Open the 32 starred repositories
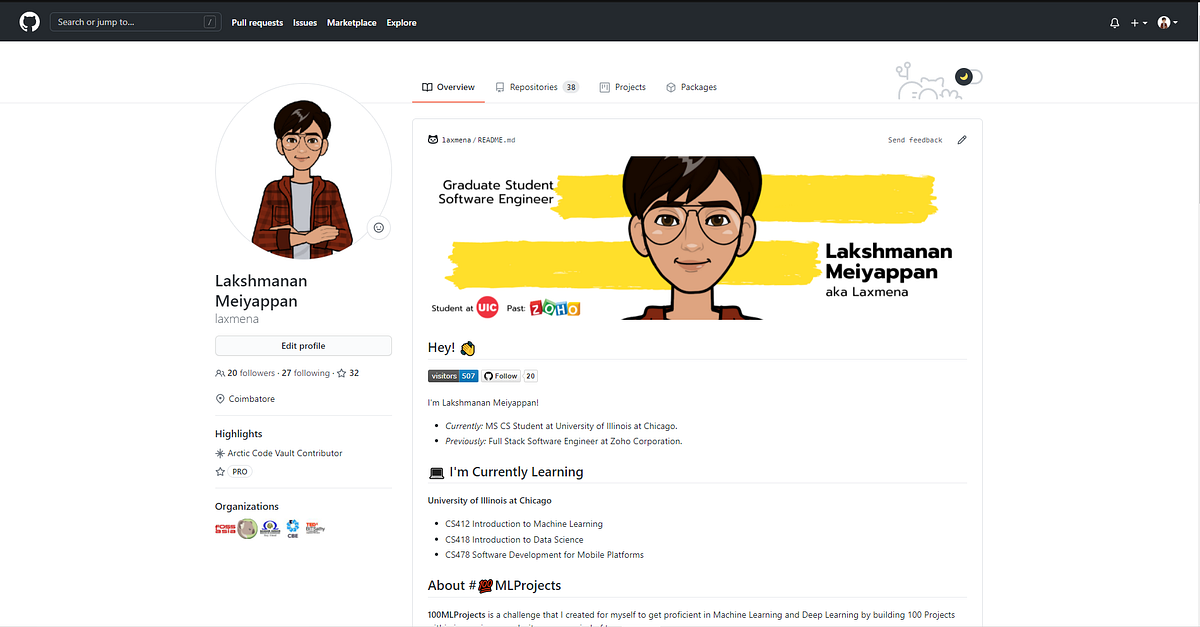Viewport: 1200px width, 627px height. 348,373
